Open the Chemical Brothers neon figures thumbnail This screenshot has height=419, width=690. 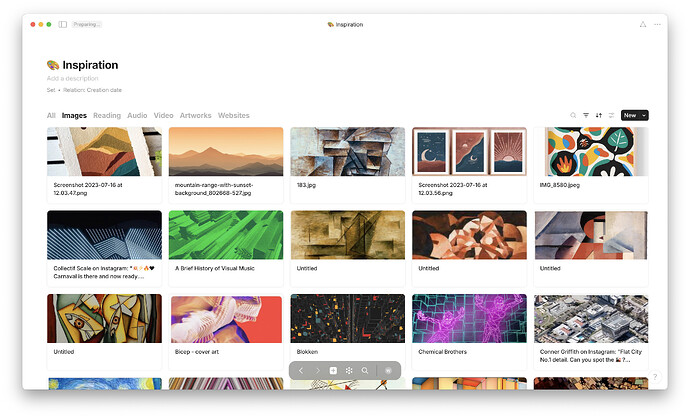[x=469, y=319]
